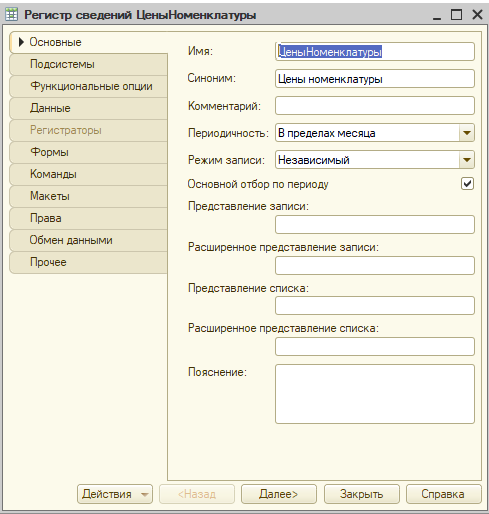Expand the Режим записи dropdown list
The image size is (489, 514).
coord(467,160)
